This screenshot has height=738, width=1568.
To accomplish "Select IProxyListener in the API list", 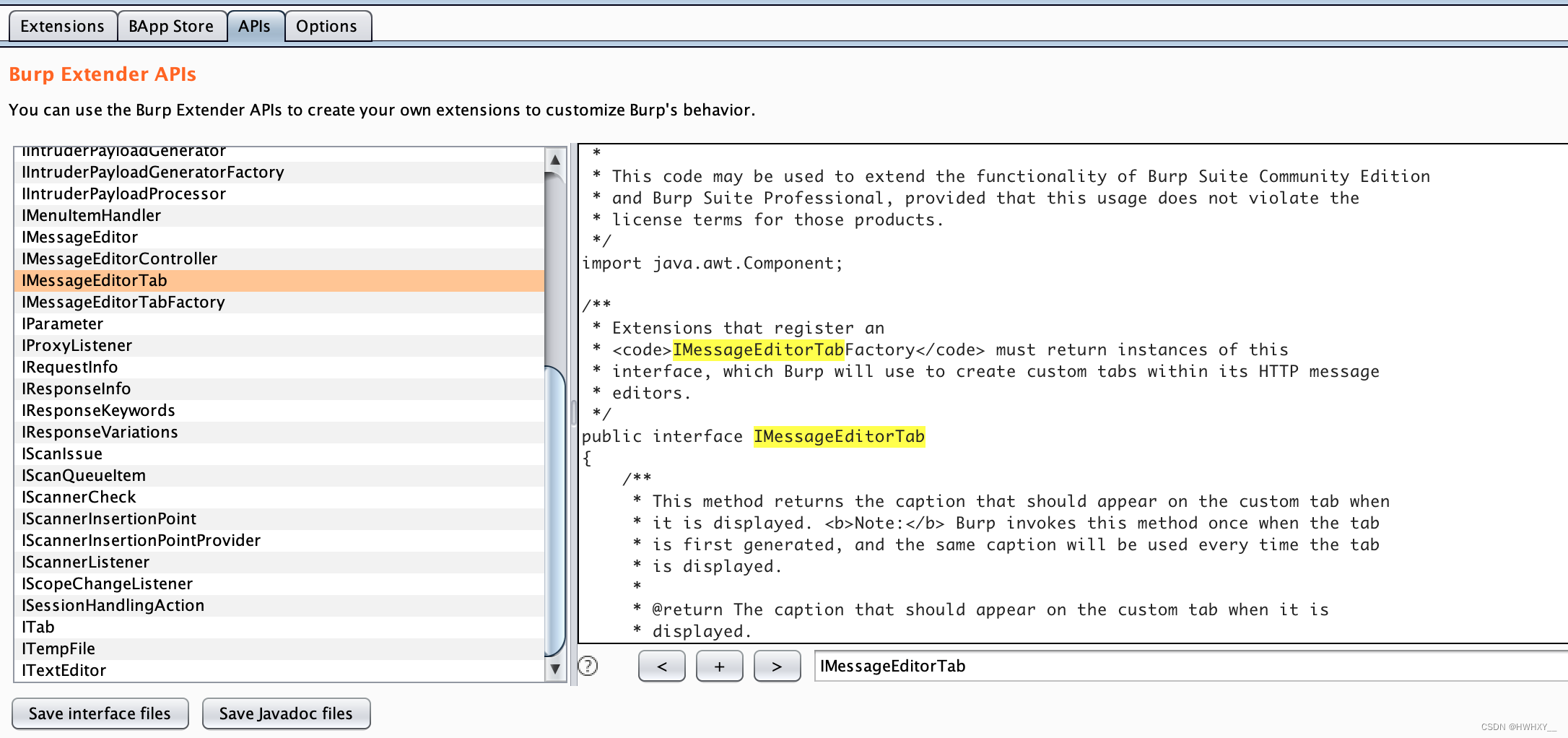I will [x=279, y=345].
